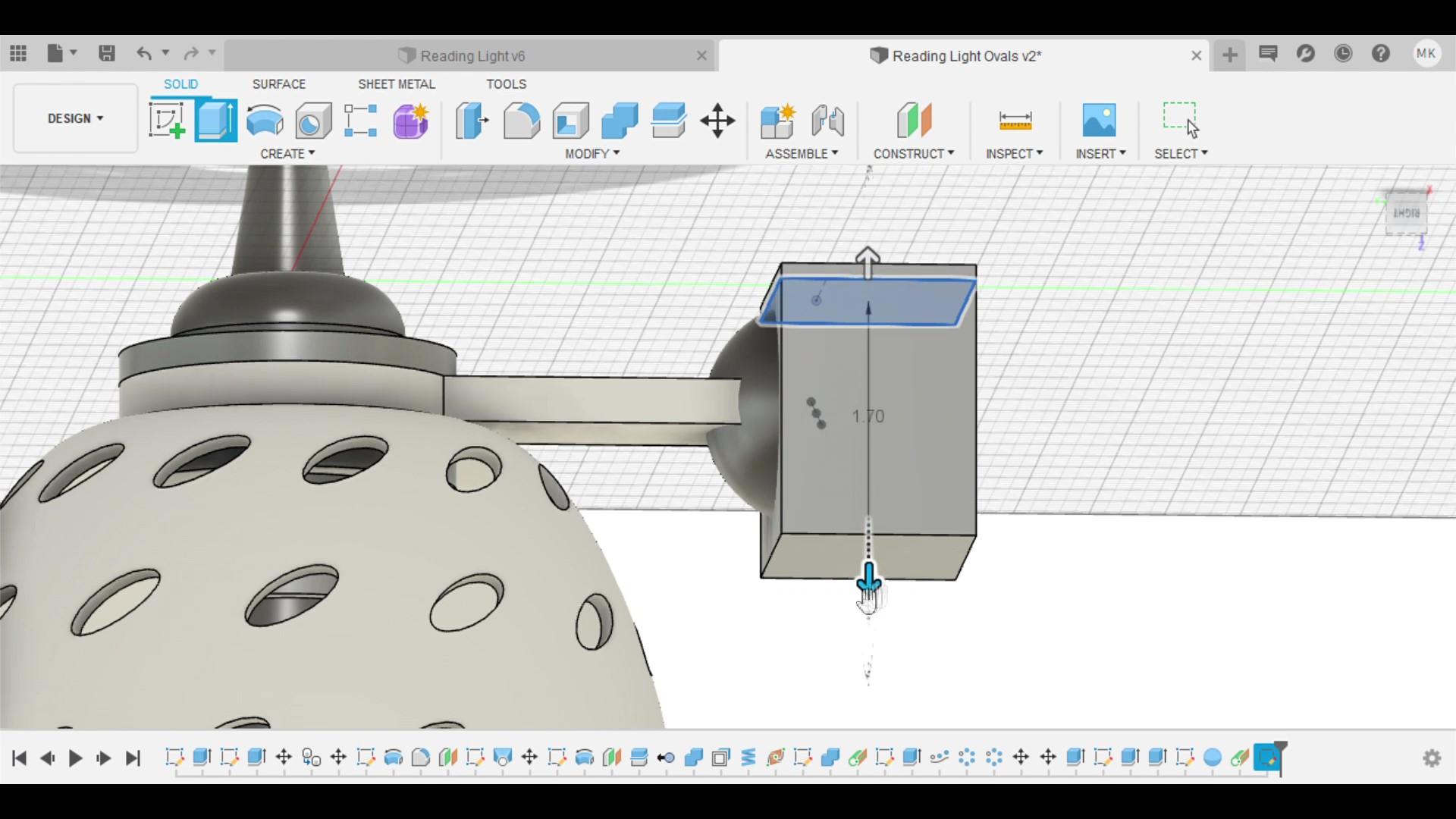This screenshot has width=1456, height=819.
Task: Open the SHEET METAL tab
Action: pos(396,84)
